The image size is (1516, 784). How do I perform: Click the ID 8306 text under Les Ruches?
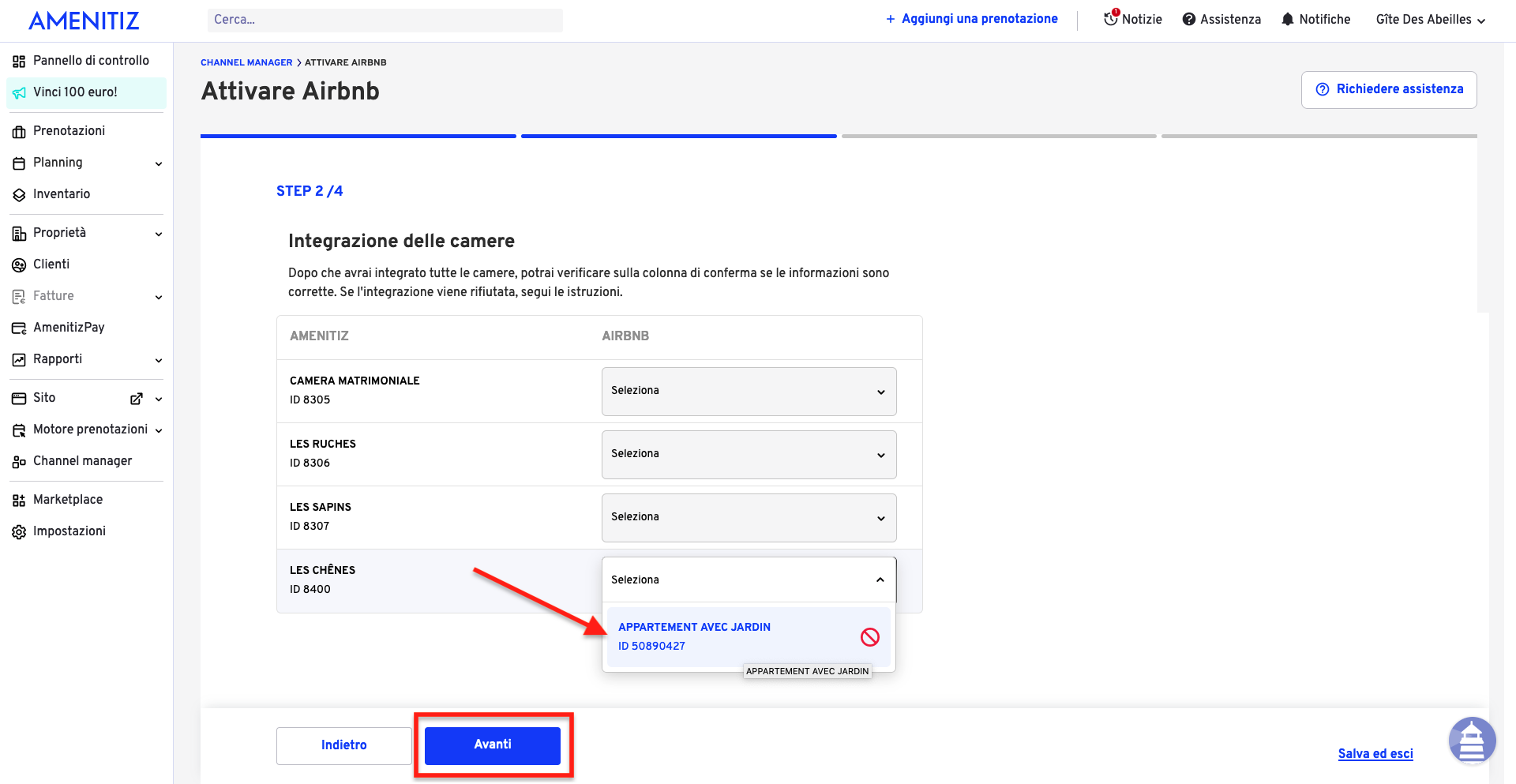tap(310, 463)
